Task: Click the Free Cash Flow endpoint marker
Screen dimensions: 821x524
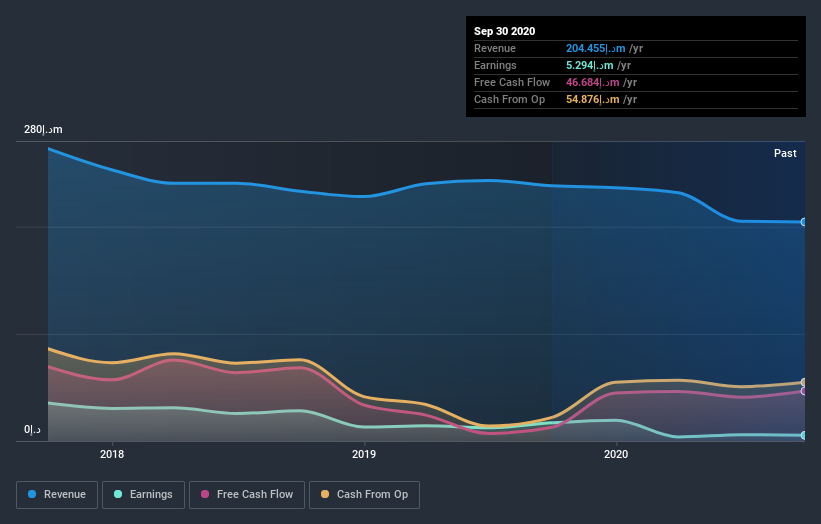Action: pos(803,391)
